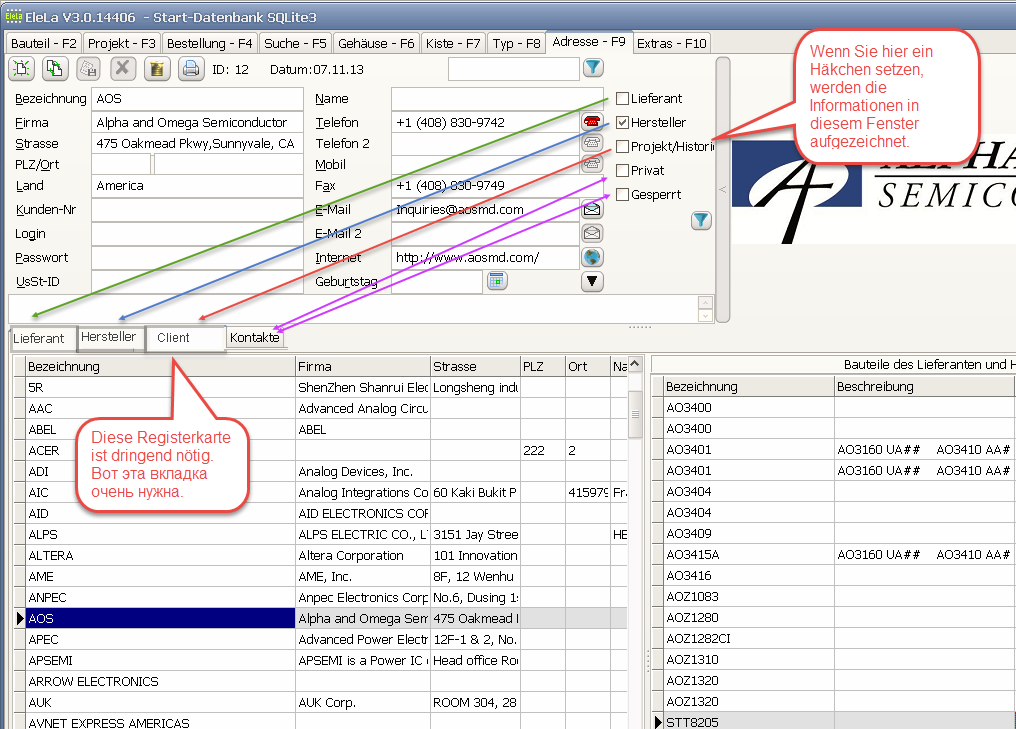
Task: Click phone icon next to Mobil field
Action: pos(592,163)
